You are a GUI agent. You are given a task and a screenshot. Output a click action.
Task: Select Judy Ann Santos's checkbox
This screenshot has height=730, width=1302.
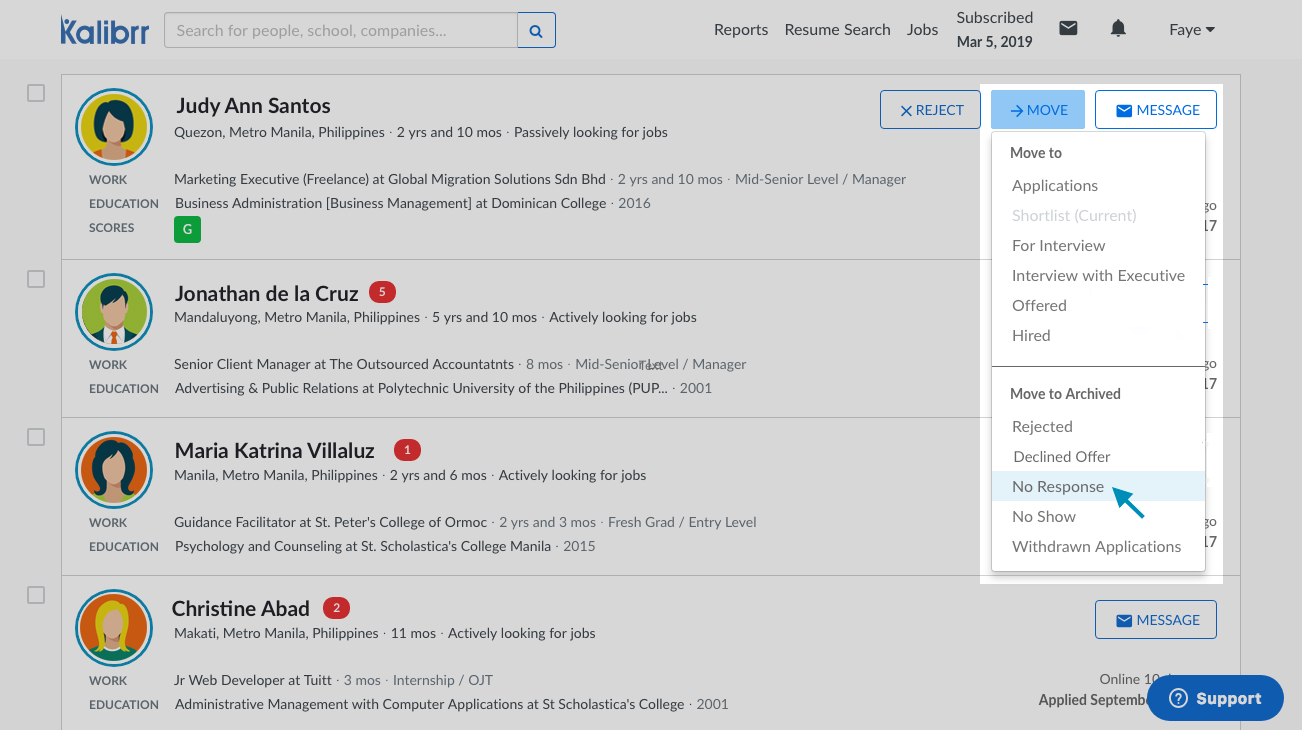(x=36, y=93)
